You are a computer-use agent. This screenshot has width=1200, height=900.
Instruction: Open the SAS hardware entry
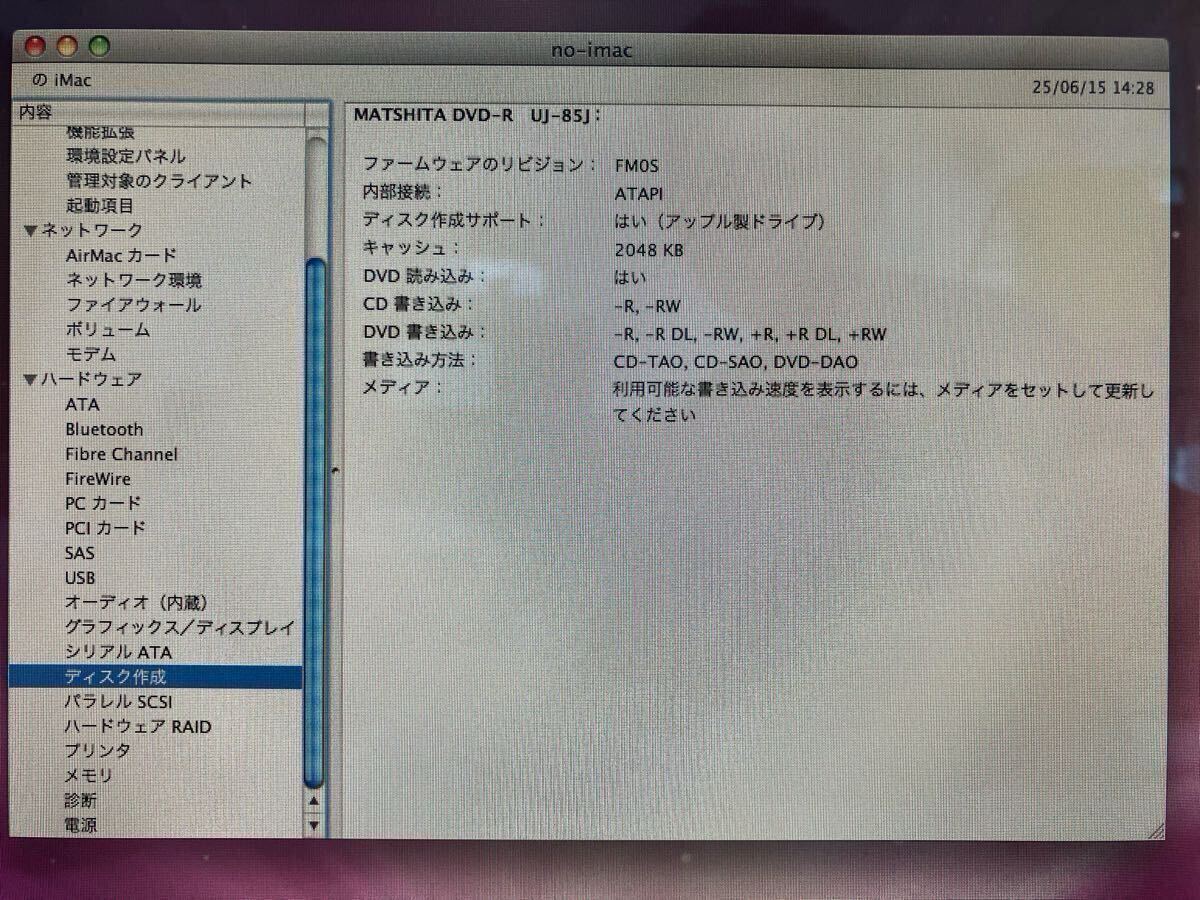pyautogui.click(x=80, y=553)
